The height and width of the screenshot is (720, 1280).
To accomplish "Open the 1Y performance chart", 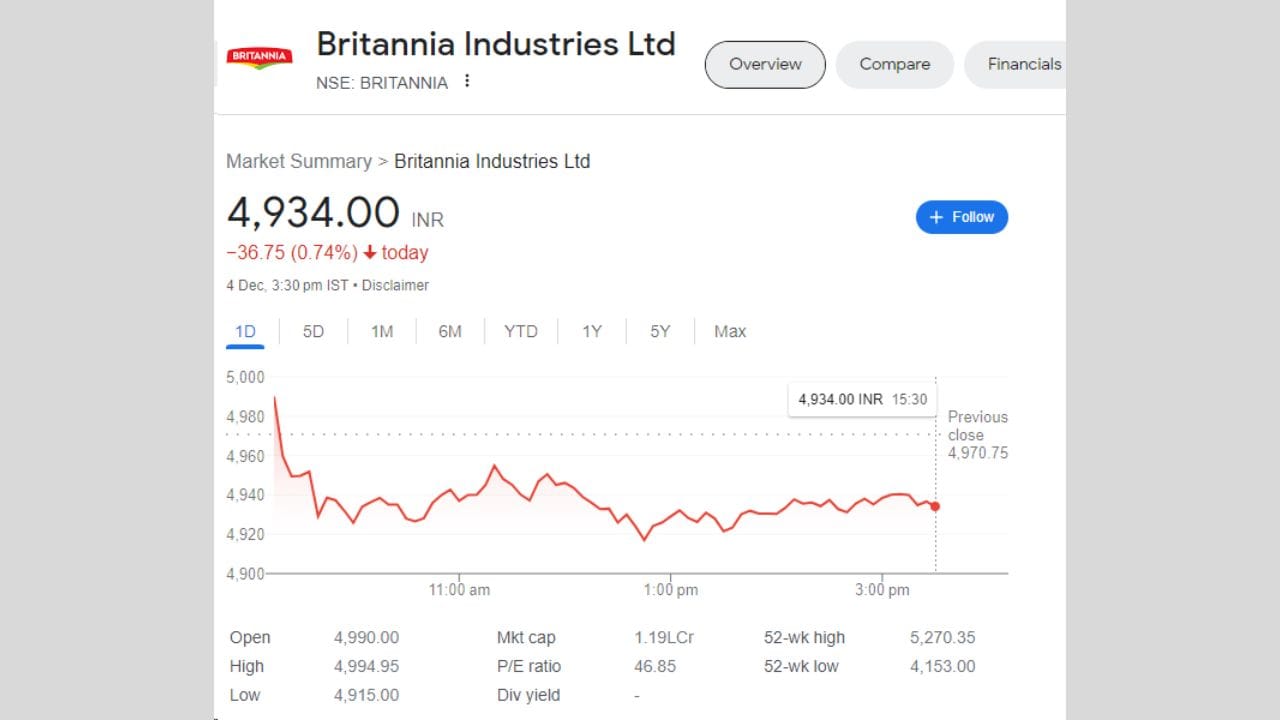I will pos(591,331).
